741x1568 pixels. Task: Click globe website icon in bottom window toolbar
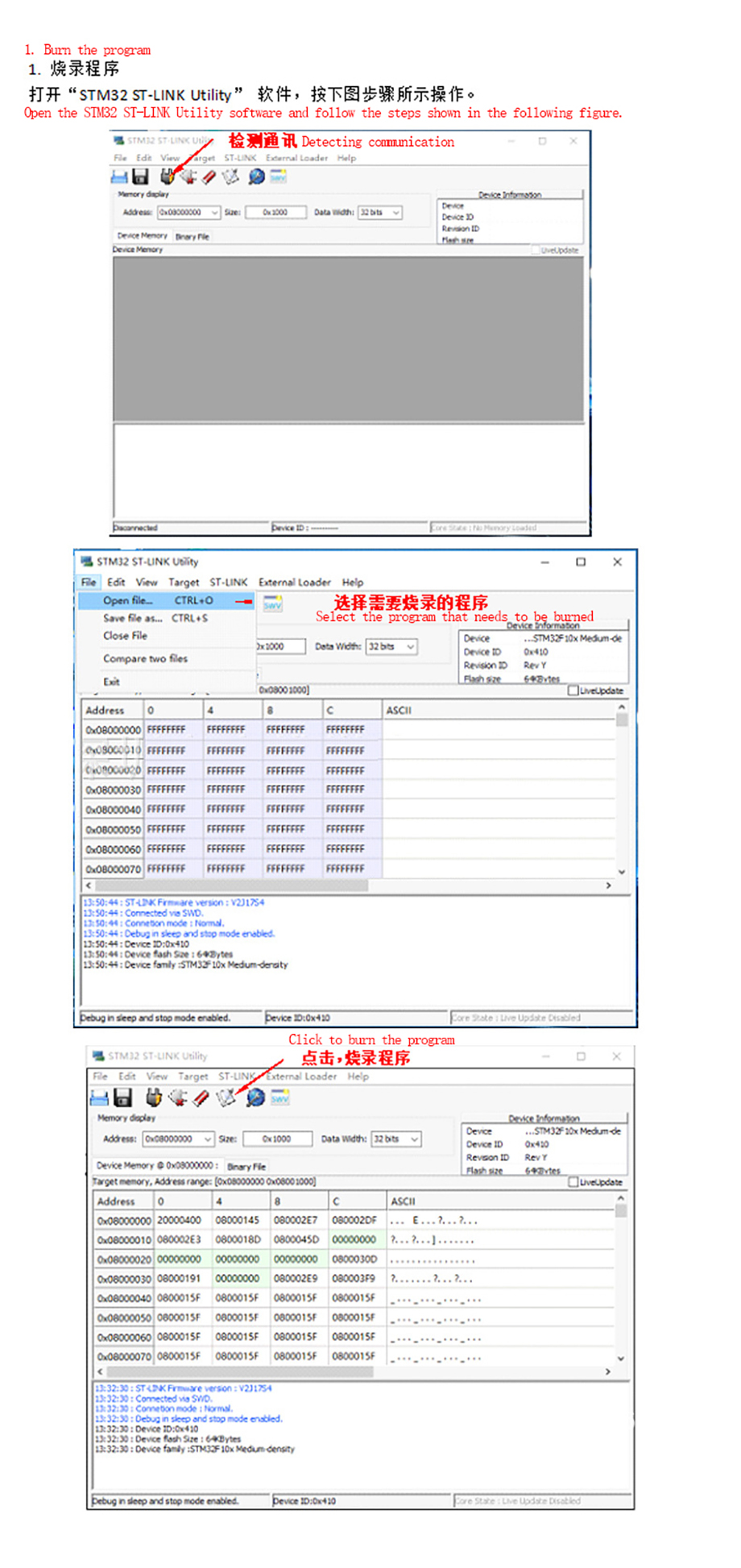point(255,1097)
